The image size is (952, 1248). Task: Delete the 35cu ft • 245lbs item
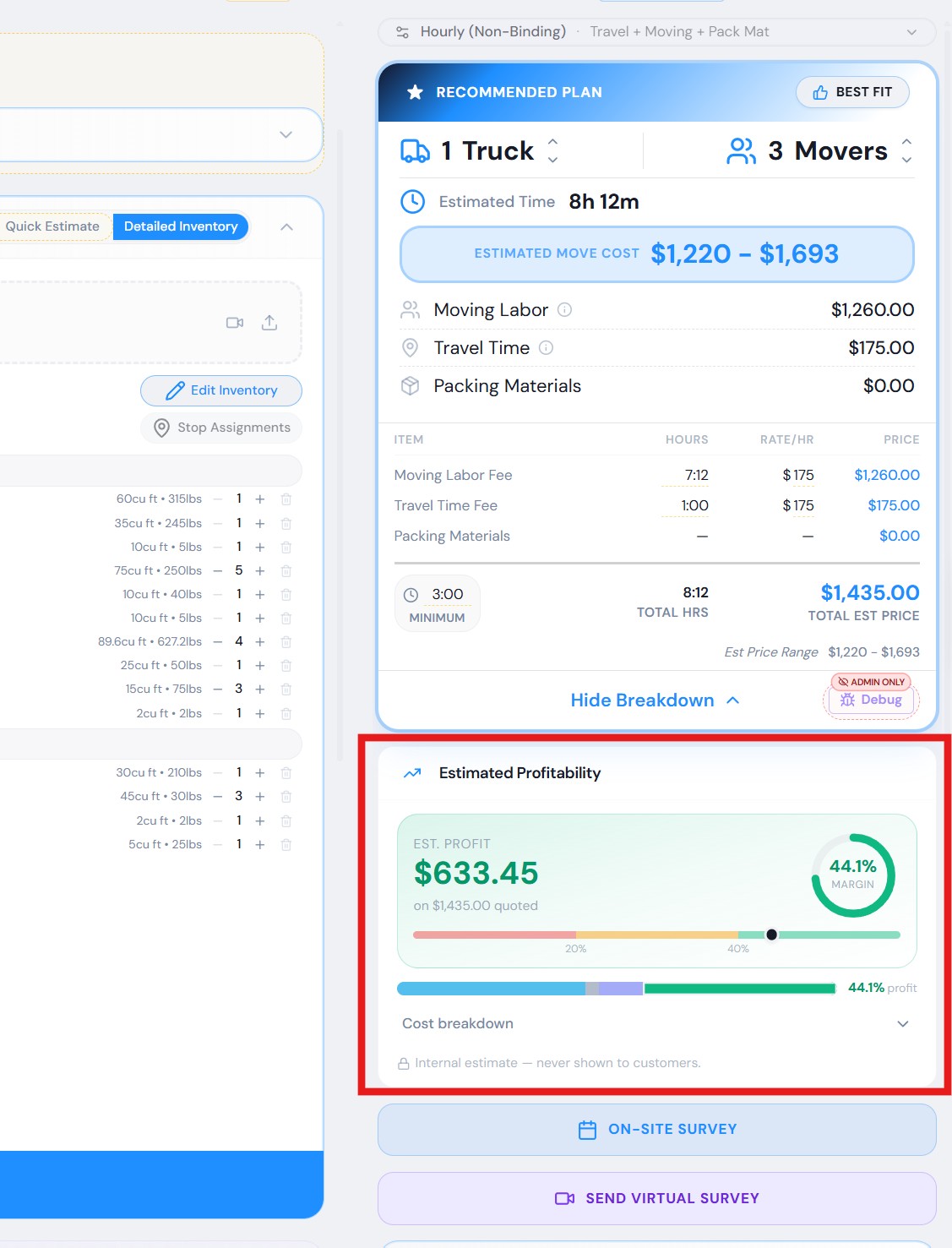(286, 524)
